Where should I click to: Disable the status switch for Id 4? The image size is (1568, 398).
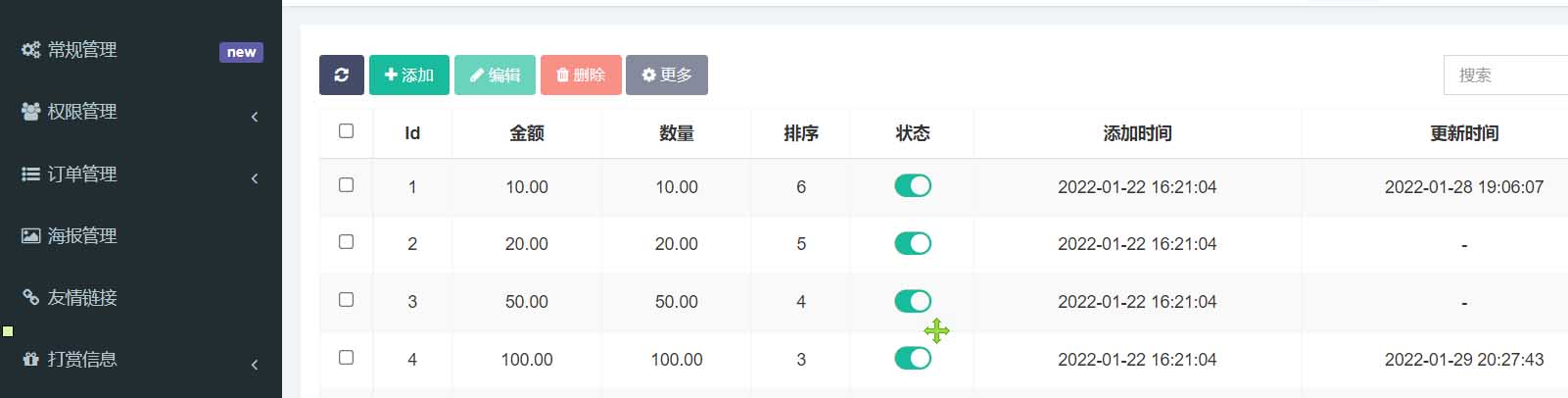coord(913,358)
